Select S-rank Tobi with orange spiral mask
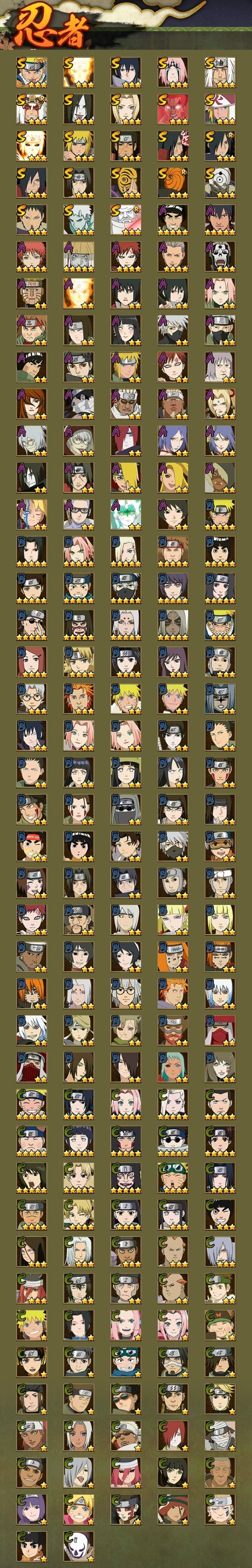 point(173,183)
